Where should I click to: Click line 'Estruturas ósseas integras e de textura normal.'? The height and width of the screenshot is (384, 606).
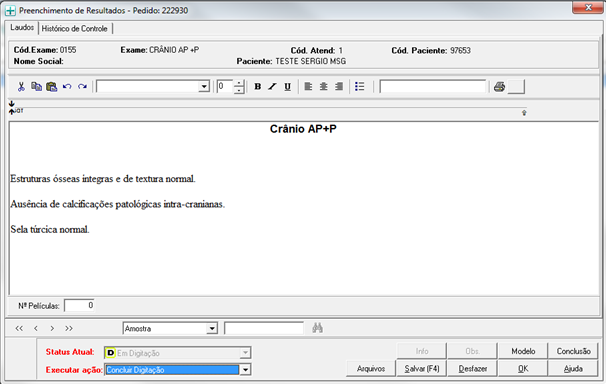(x=103, y=178)
